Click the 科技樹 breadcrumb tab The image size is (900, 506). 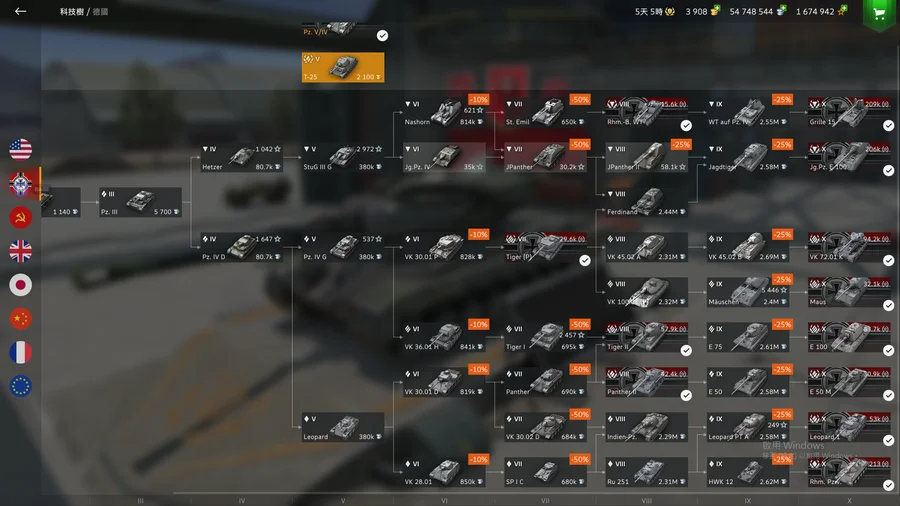pos(72,11)
